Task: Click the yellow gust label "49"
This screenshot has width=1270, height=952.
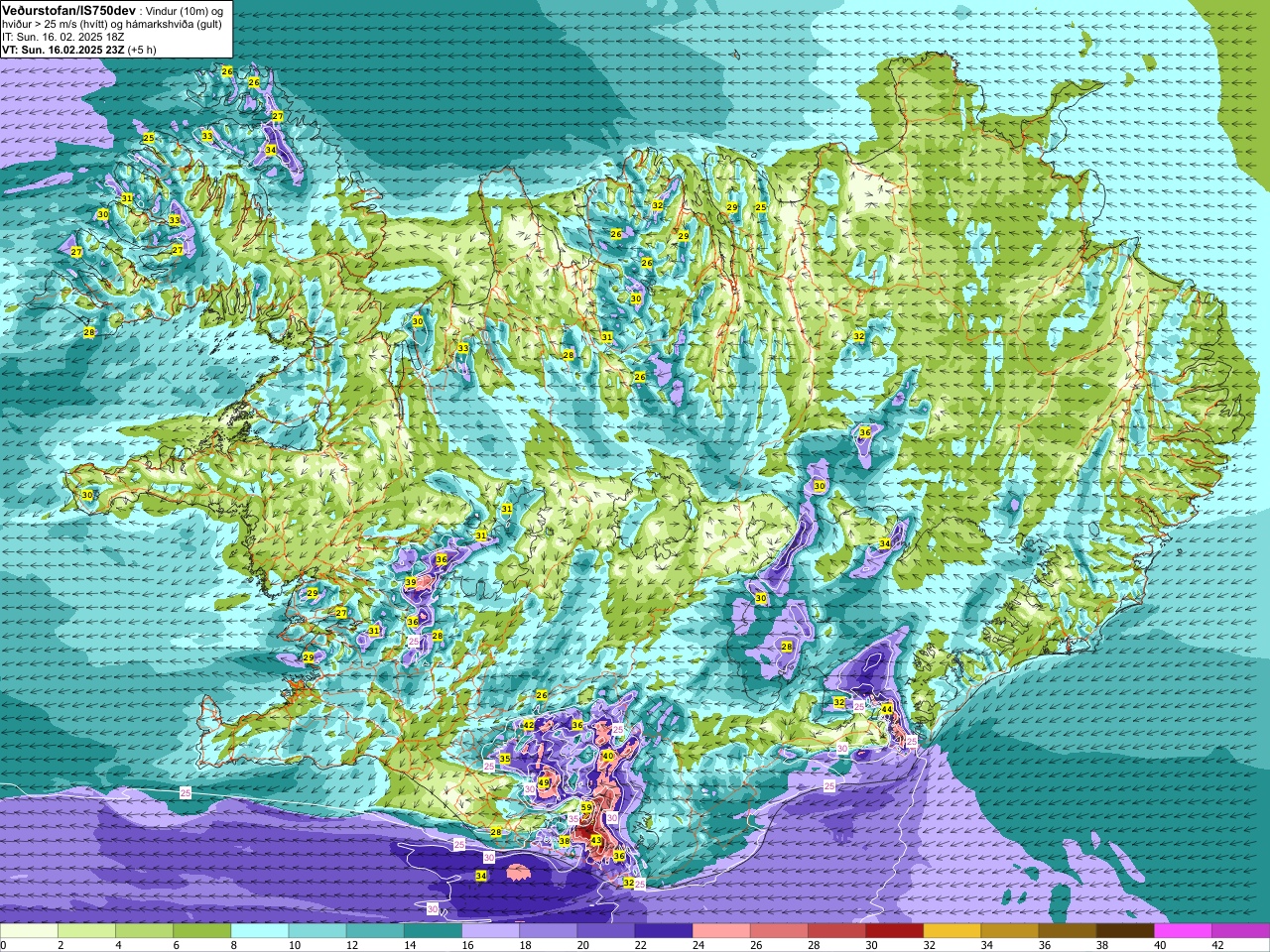Action: (x=544, y=782)
